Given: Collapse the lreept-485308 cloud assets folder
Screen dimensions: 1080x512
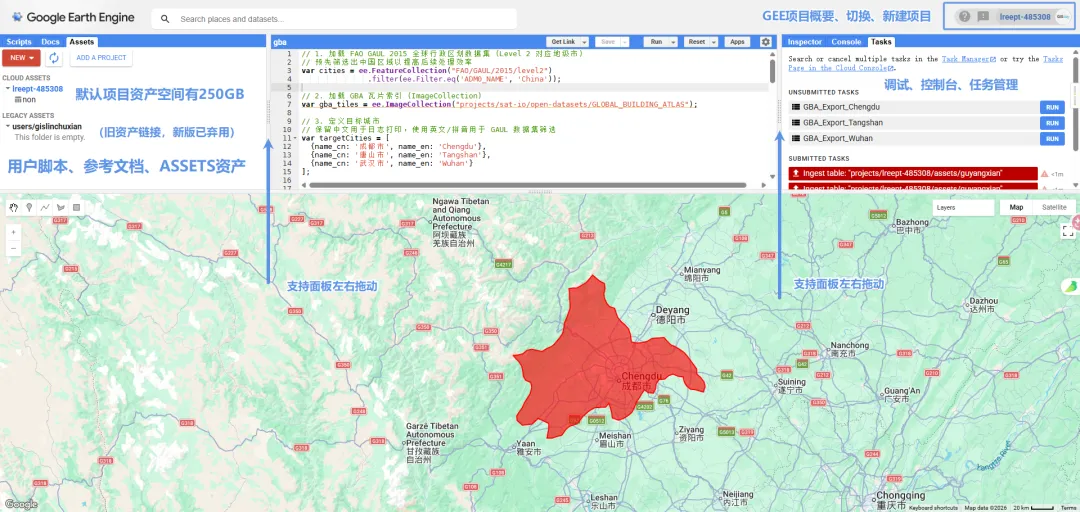Looking at the screenshot, I should [8, 89].
